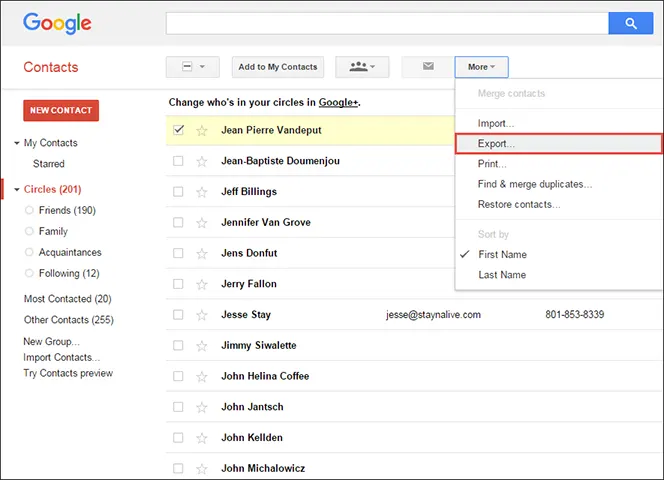664x480 pixels.
Task: Open the Starred contacts list
Action: point(49,164)
